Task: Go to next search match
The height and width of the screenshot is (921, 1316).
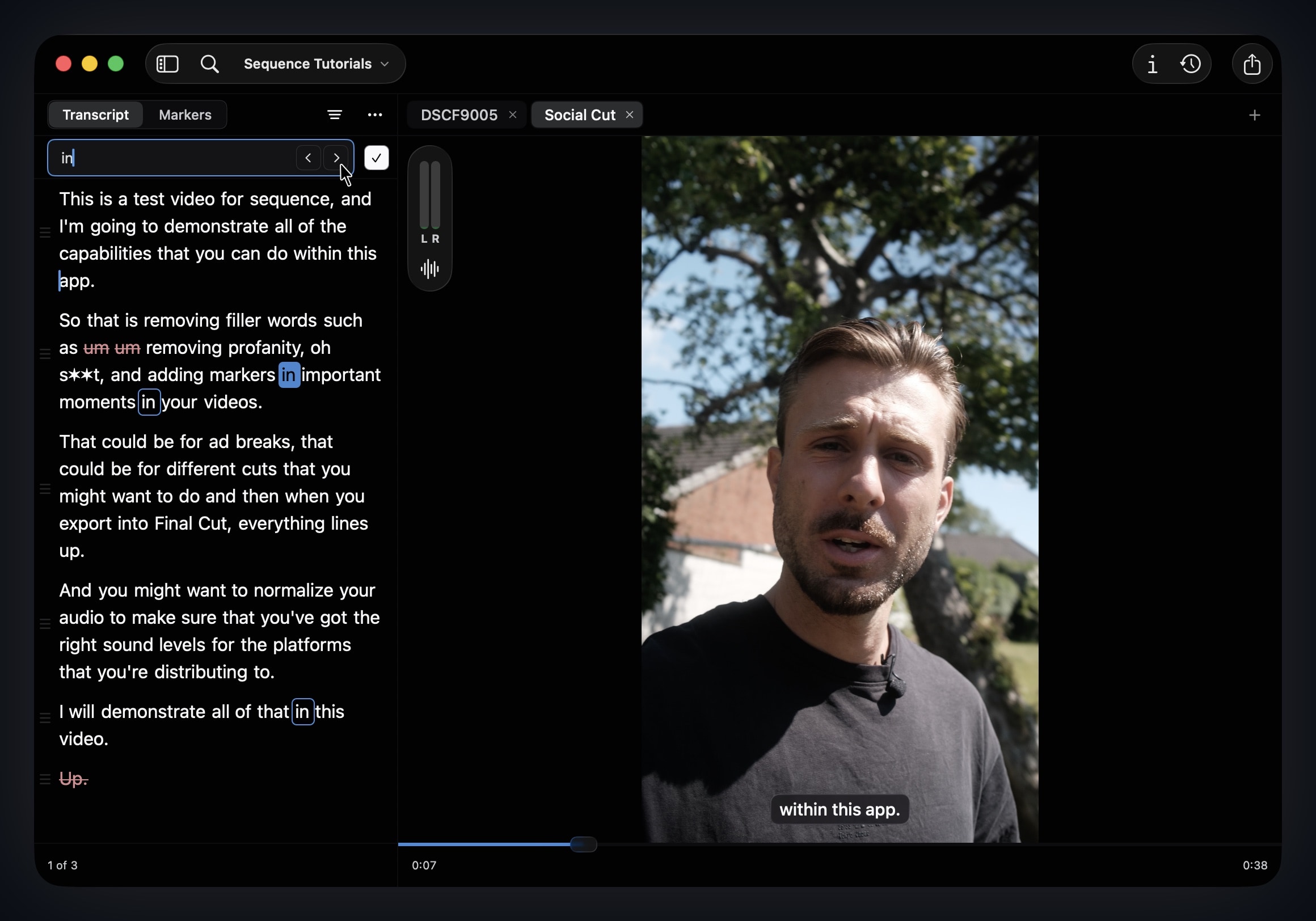Action: 336,158
